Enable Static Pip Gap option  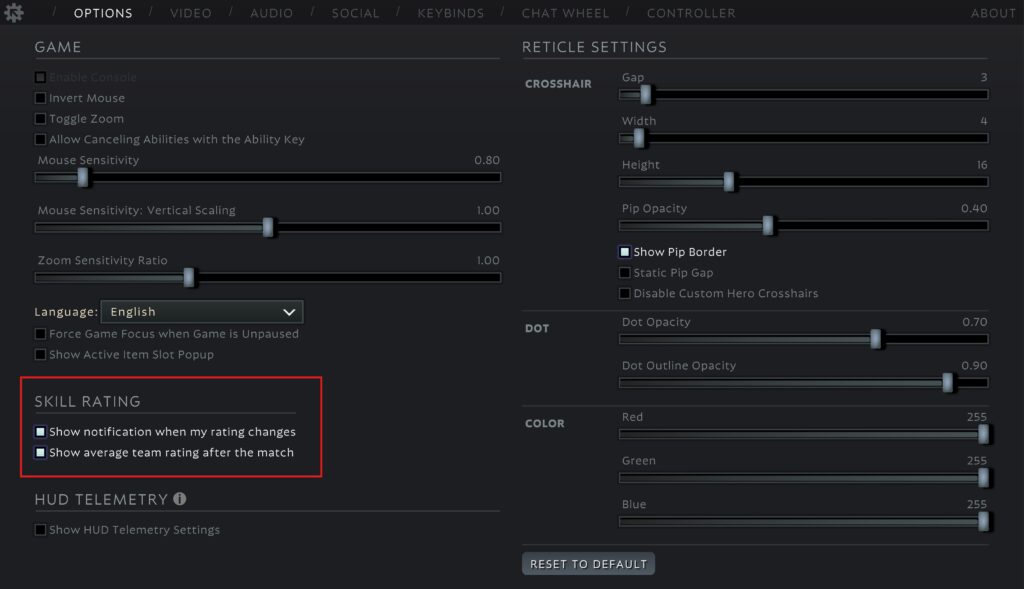point(625,273)
